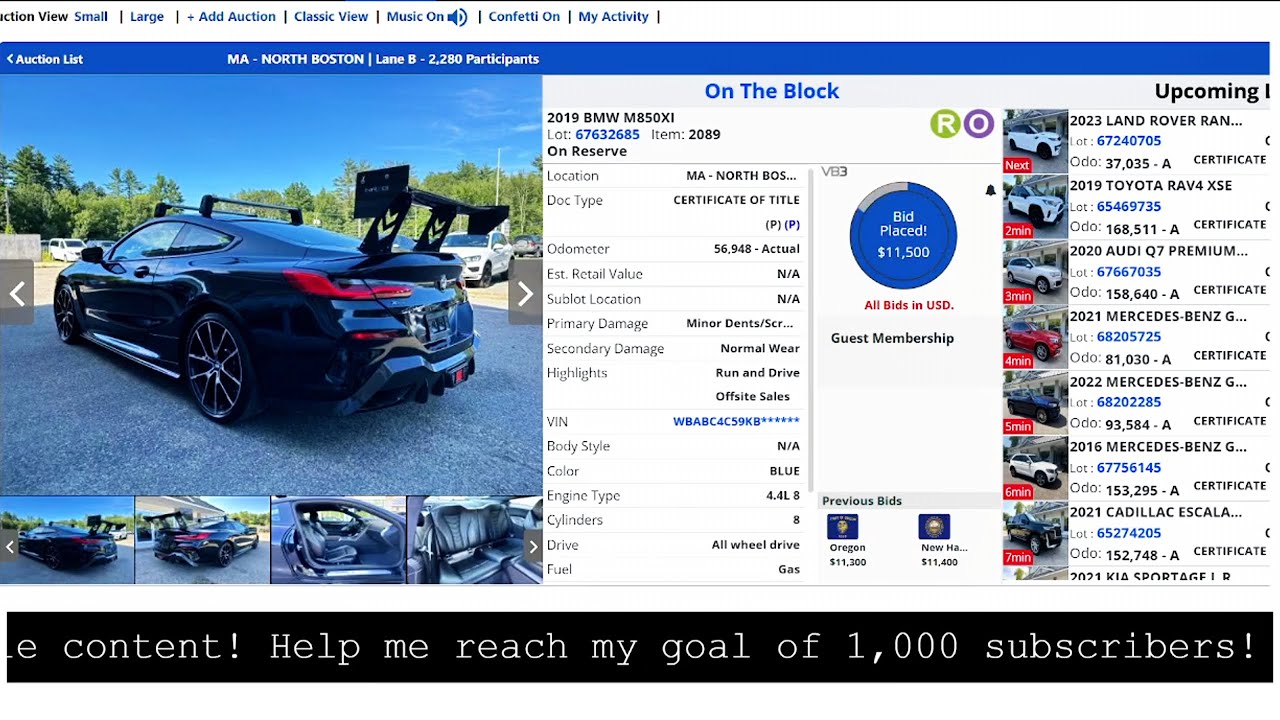The image size is (1280, 720).
Task: Select the 2023 Land Rover thumbnail
Action: (1035, 141)
